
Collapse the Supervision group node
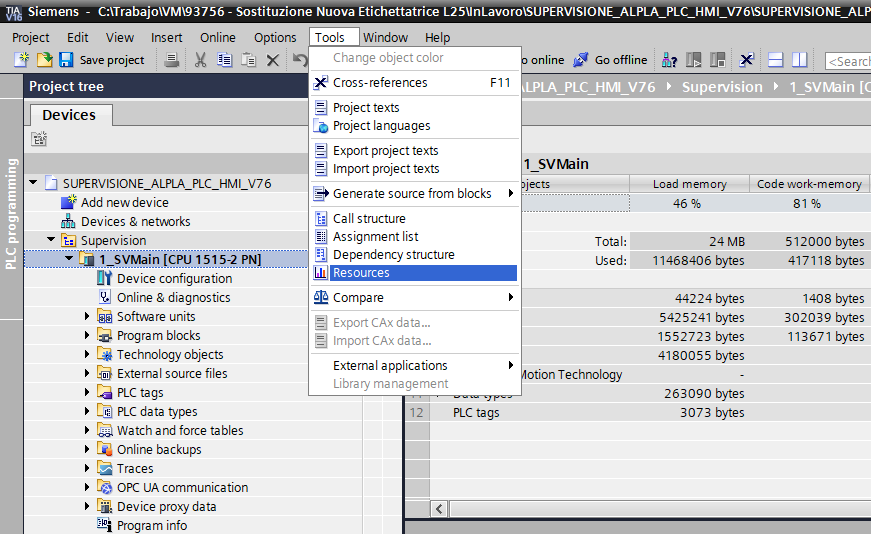click(x=51, y=240)
